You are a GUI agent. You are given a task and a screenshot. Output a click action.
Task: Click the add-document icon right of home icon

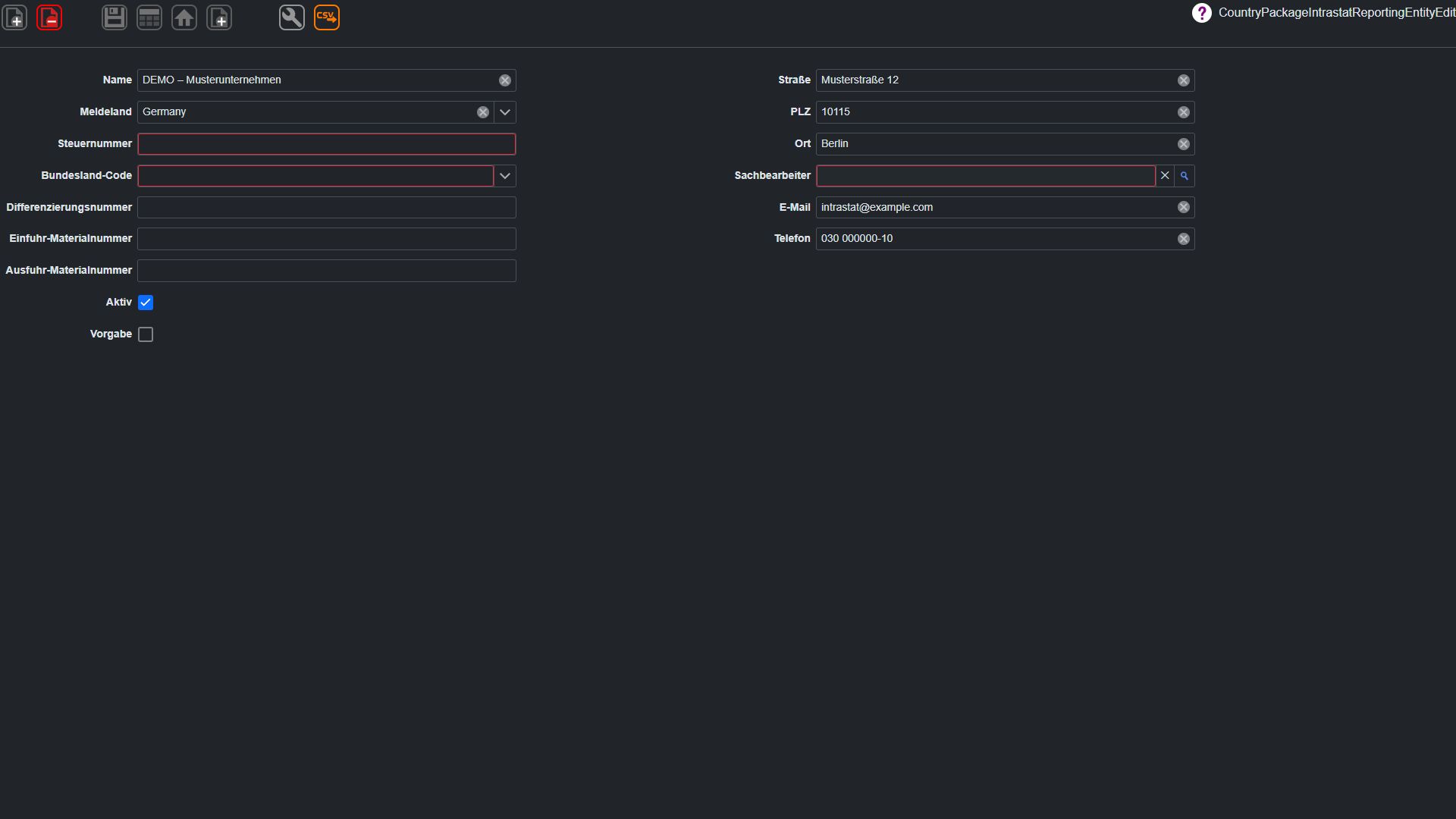[219, 17]
